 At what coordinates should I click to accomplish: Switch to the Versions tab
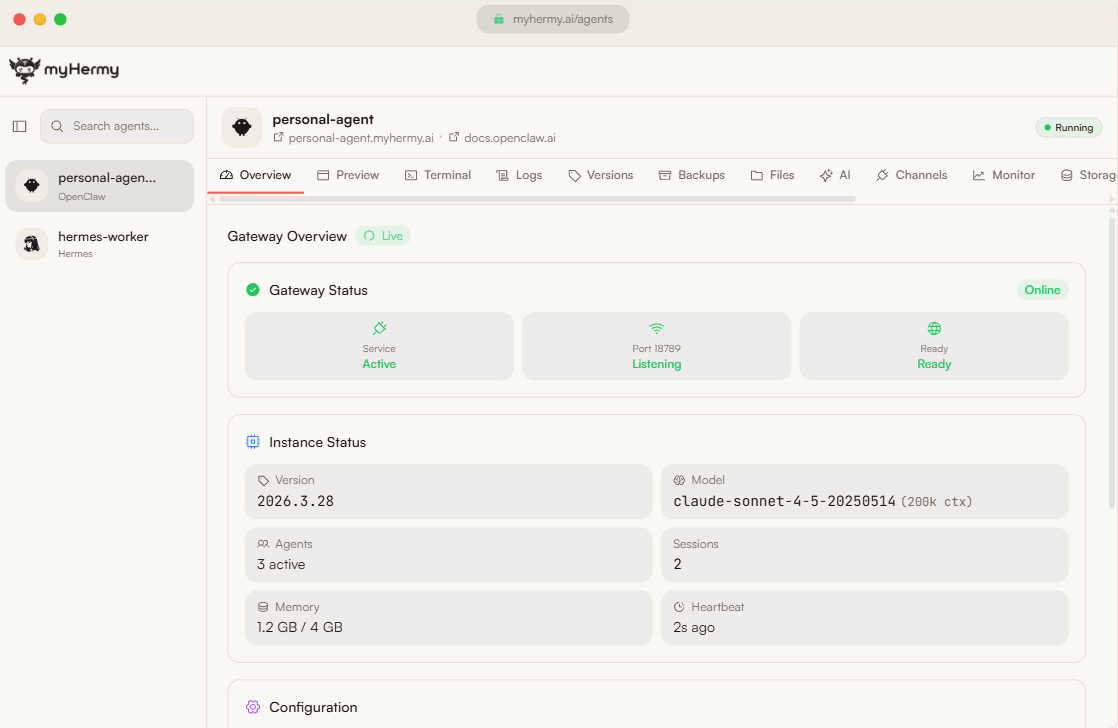600,175
